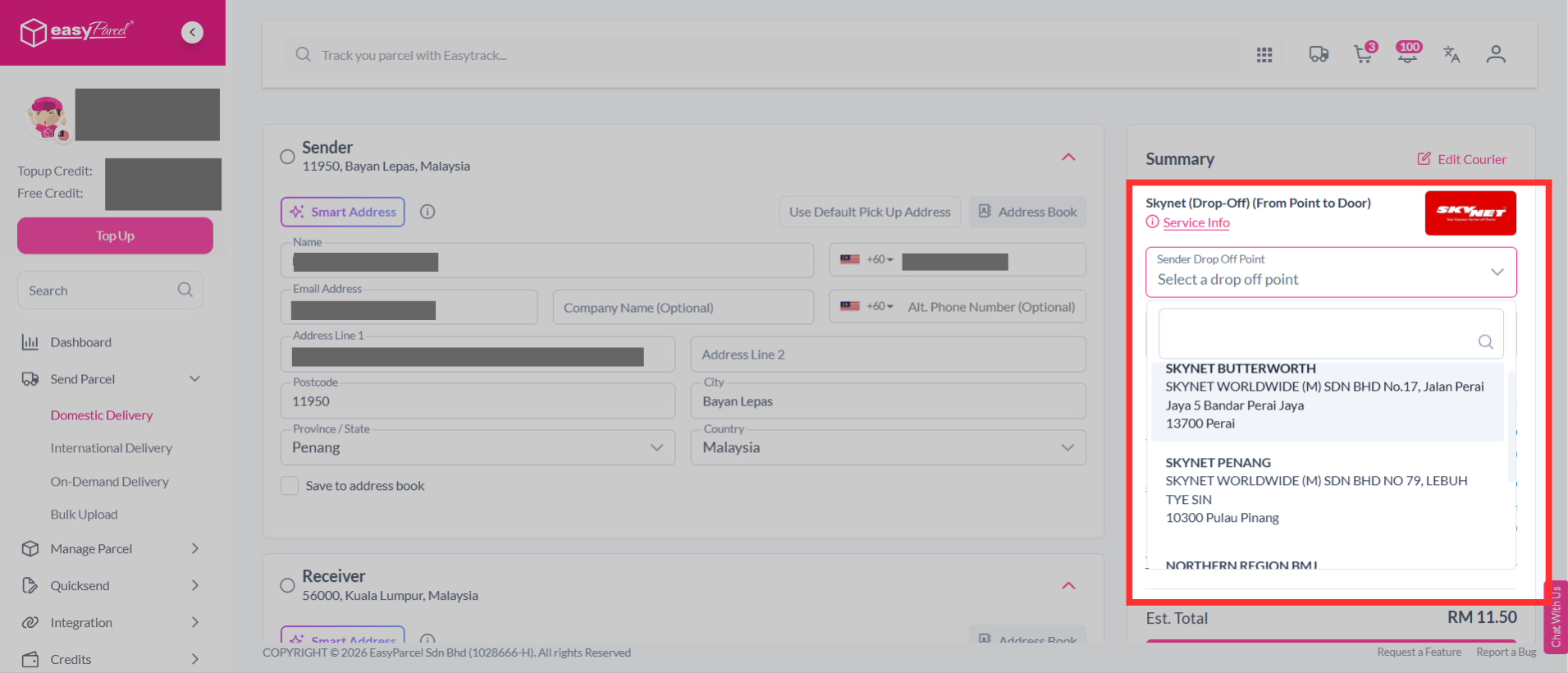The width and height of the screenshot is (1568, 673).
Task: Click the Smart Address button
Action: 343,212
